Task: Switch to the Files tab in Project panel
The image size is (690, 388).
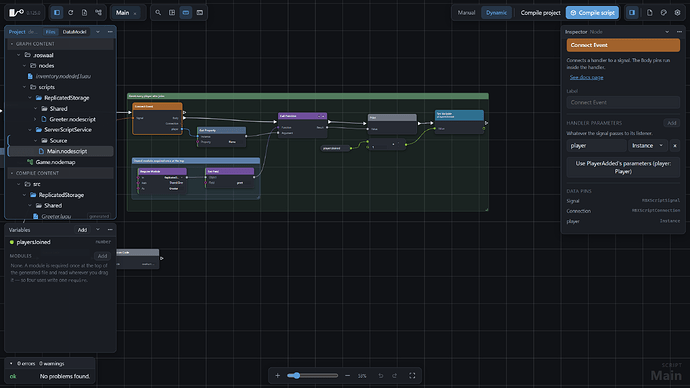Action: (x=50, y=32)
